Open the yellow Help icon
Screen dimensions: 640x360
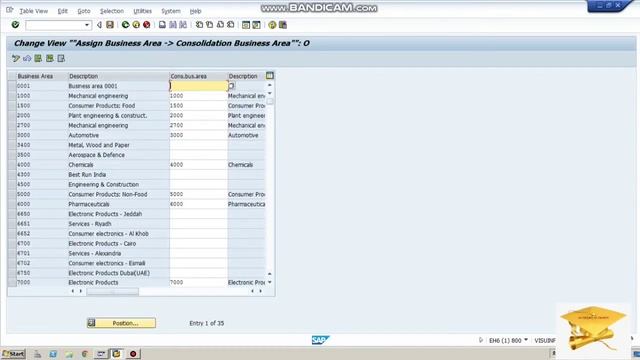pyautogui.click(x=272, y=25)
